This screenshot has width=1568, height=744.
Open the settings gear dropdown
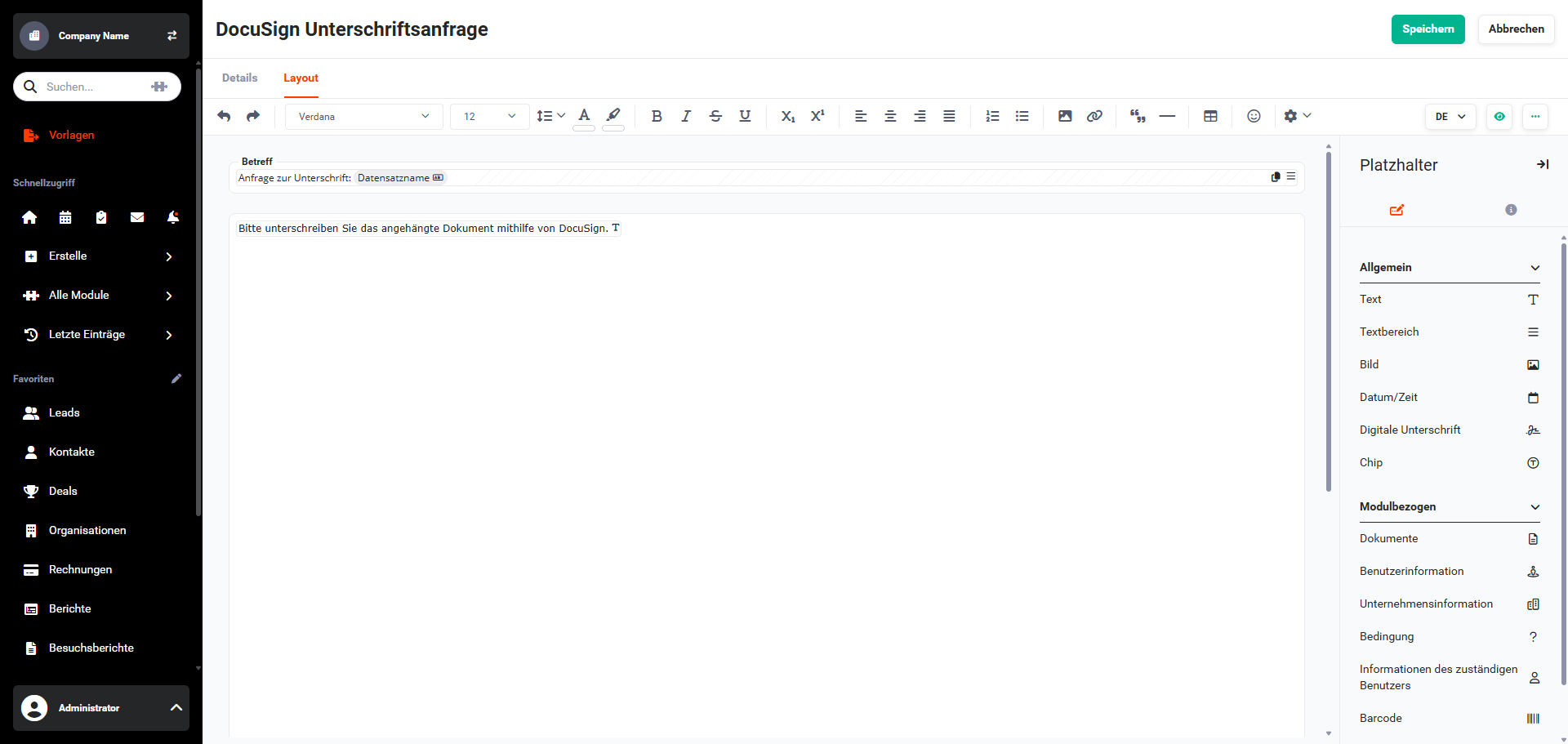[1297, 116]
